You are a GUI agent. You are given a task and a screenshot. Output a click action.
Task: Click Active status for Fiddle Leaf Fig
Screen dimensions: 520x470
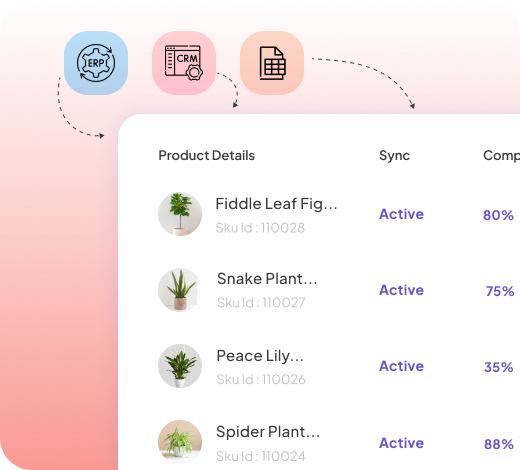tap(401, 214)
